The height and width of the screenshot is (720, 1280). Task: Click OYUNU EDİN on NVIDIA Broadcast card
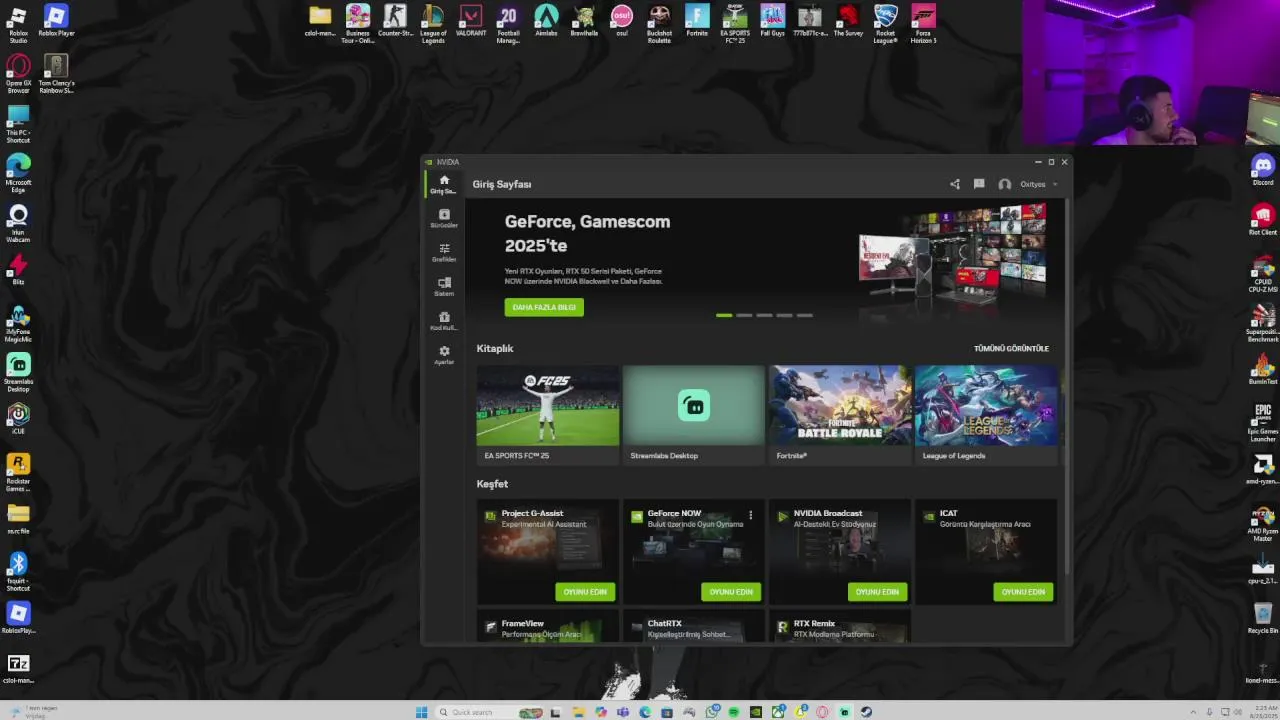pyautogui.click(x=877, y=592)
